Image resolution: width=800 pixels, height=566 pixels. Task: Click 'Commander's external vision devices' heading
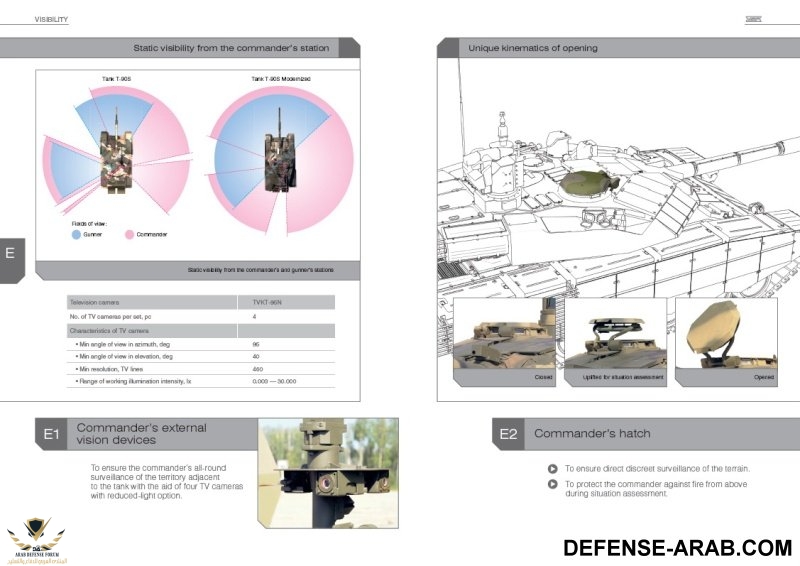point(141,434)
